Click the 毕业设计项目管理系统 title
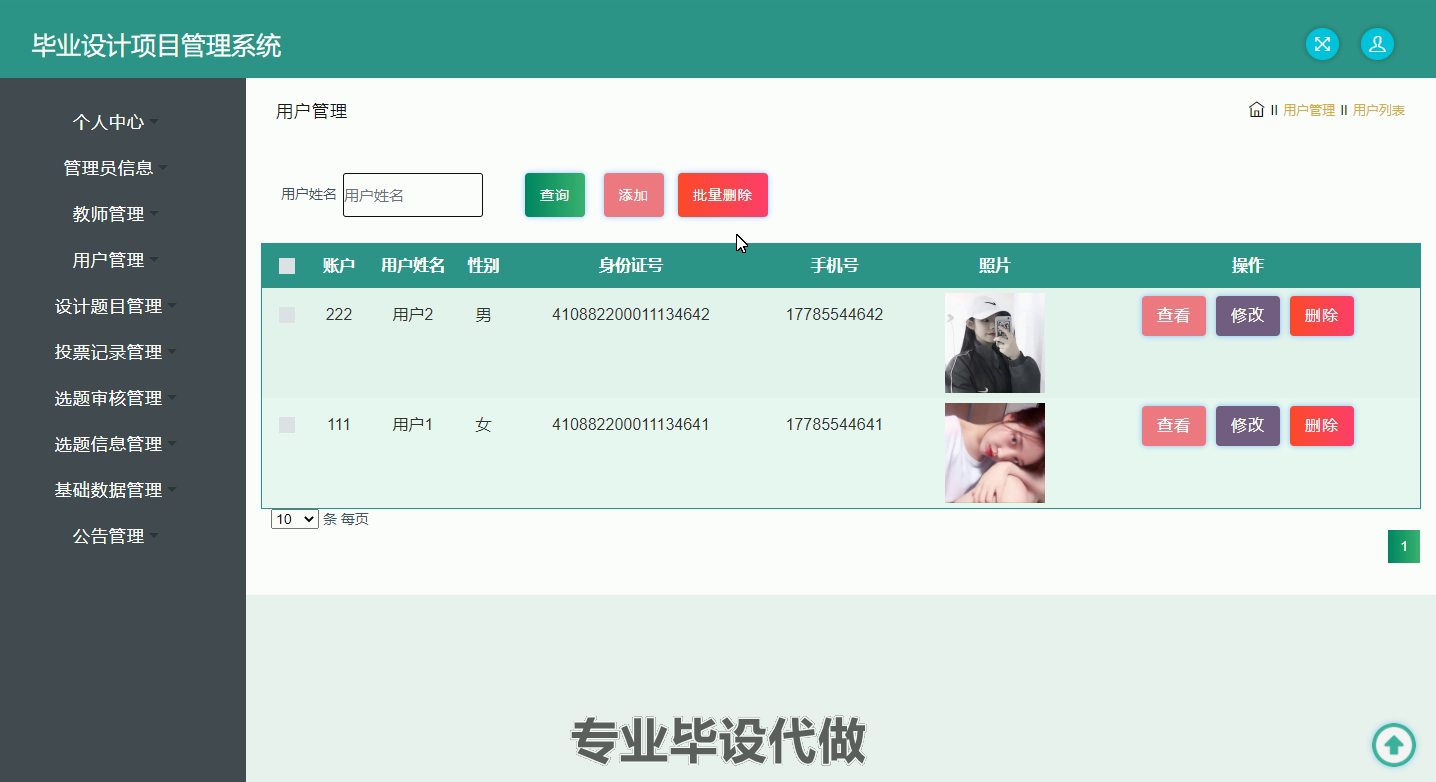This screenshot has height=782, width=1436. pos(157,46)
